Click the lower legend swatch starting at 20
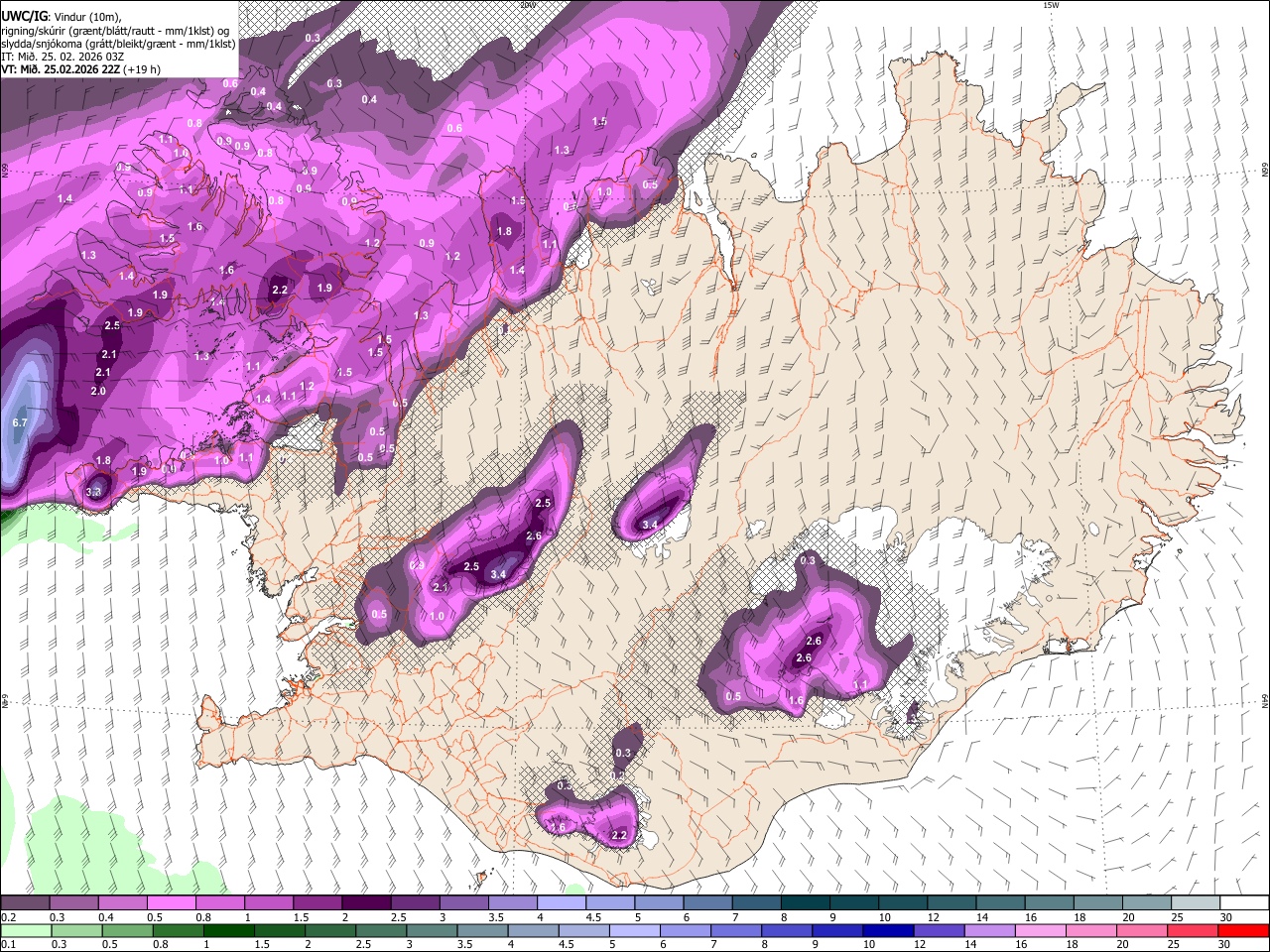The width and height of the screenshot is (1270, 952). pyautogui.click(x=1141, y=930)
